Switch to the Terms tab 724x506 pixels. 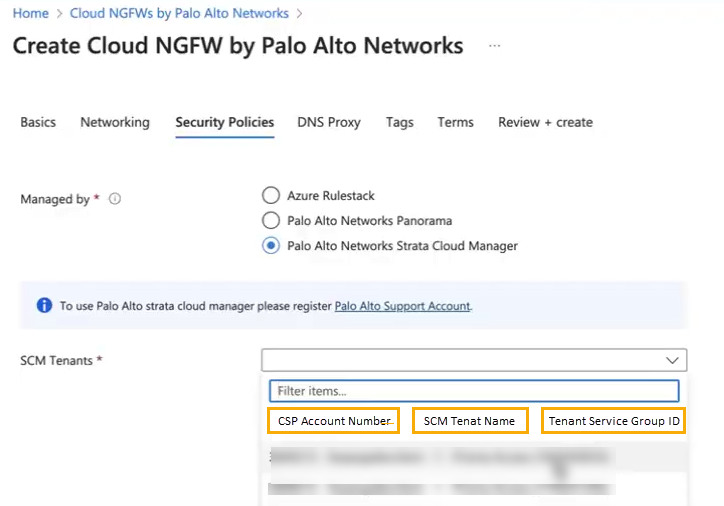point(455,122)
